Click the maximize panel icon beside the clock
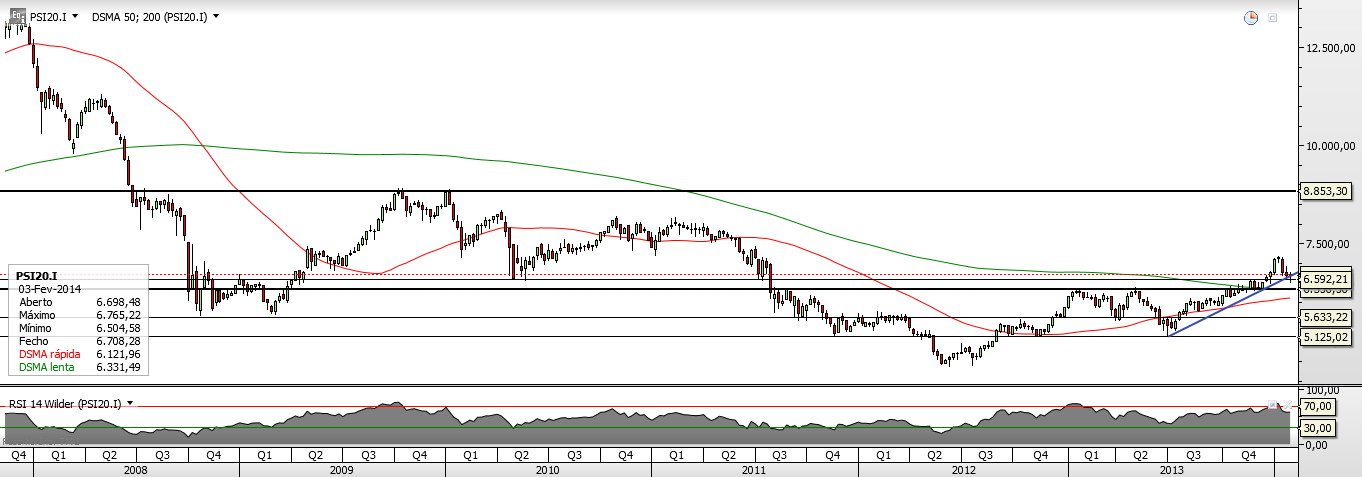1362x477 pixels. click(x=1273, y=18)
